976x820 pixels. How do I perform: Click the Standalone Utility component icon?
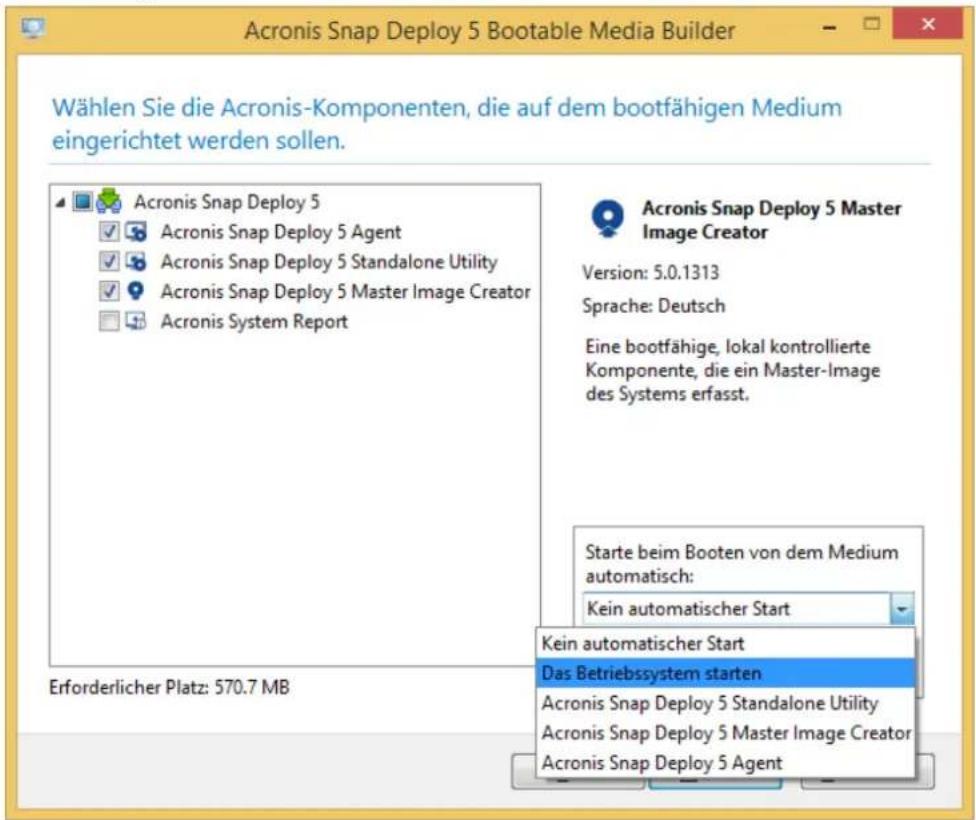click(x=136, y=262)
